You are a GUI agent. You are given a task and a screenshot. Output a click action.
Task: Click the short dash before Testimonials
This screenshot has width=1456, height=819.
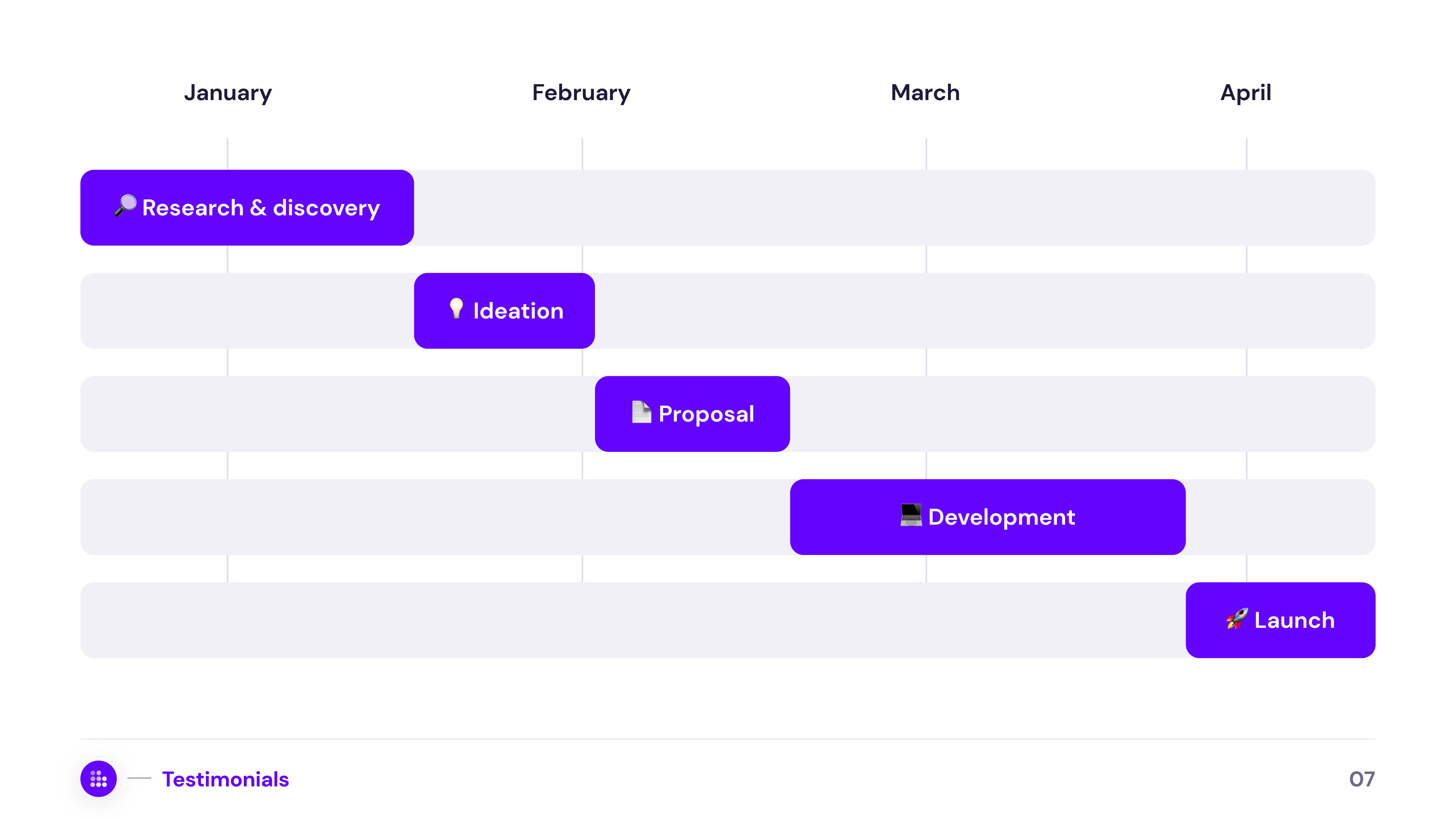coord(139,778)
